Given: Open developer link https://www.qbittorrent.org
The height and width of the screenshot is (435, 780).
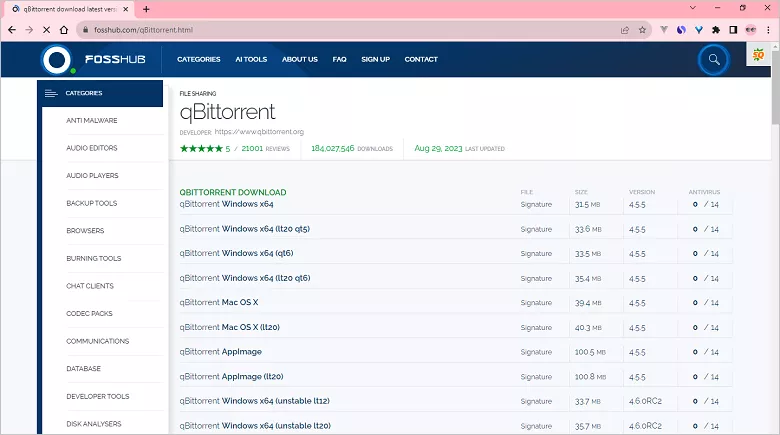Looking at the screenshot, I should [x=259, y=132].
